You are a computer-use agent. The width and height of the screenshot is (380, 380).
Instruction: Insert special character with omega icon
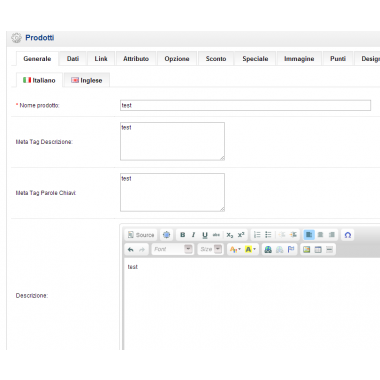point(348,235)
